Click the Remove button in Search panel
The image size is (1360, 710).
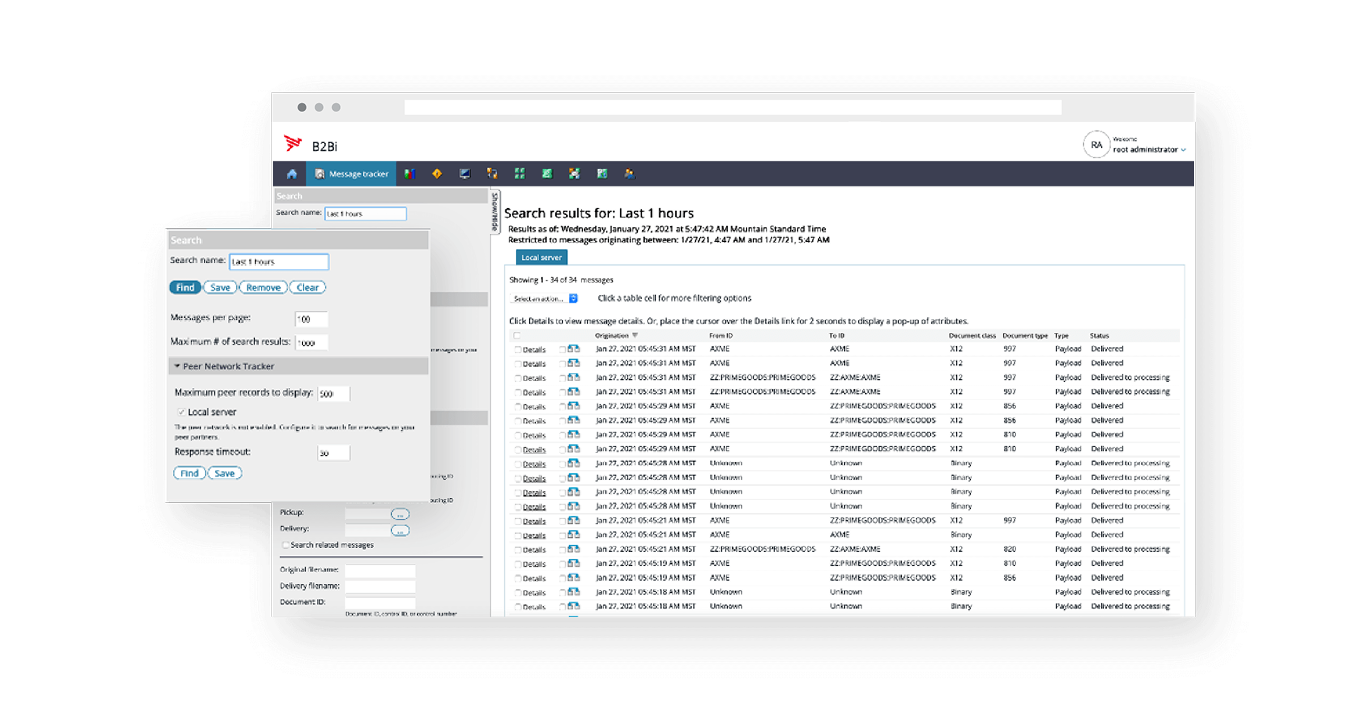pos(263,288)
